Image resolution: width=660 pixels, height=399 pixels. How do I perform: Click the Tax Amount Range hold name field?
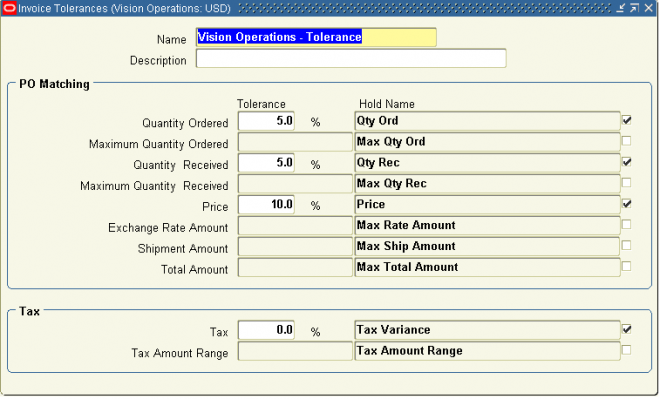[487, 351]
